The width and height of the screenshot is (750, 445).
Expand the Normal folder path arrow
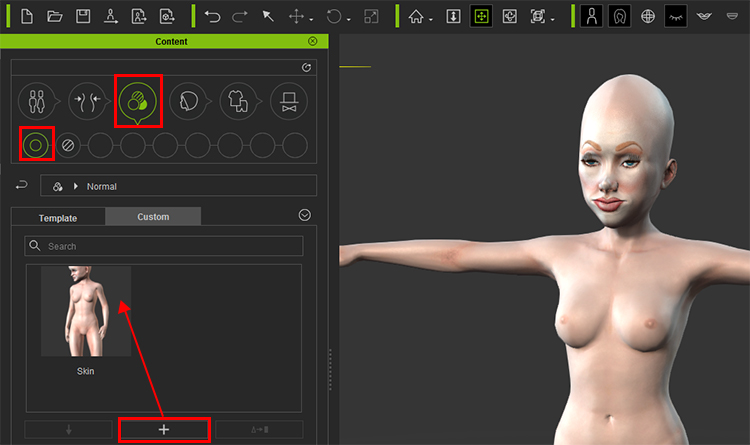[x=76, y=186]
